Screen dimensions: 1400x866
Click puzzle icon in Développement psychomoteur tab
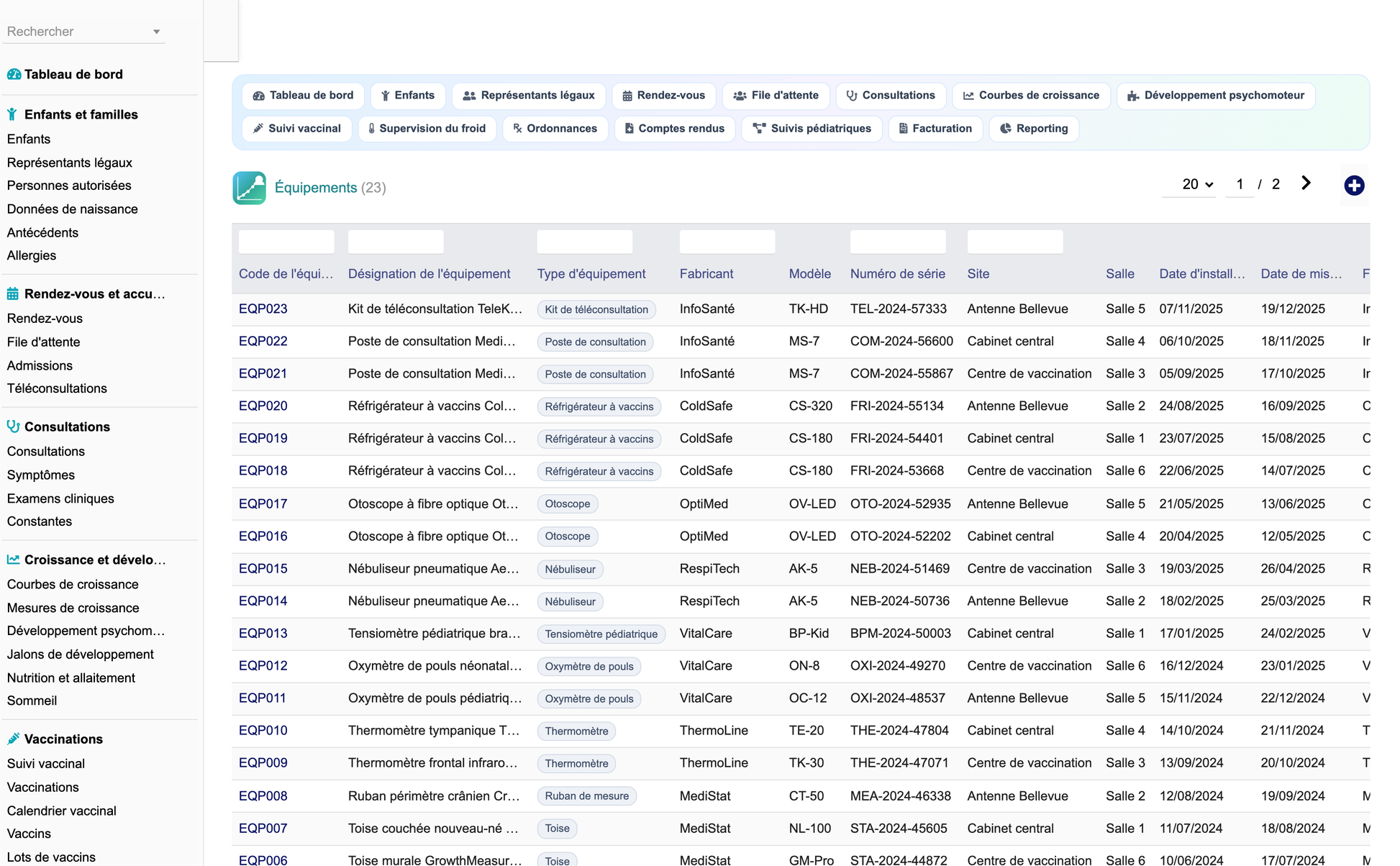(1133, 96)
